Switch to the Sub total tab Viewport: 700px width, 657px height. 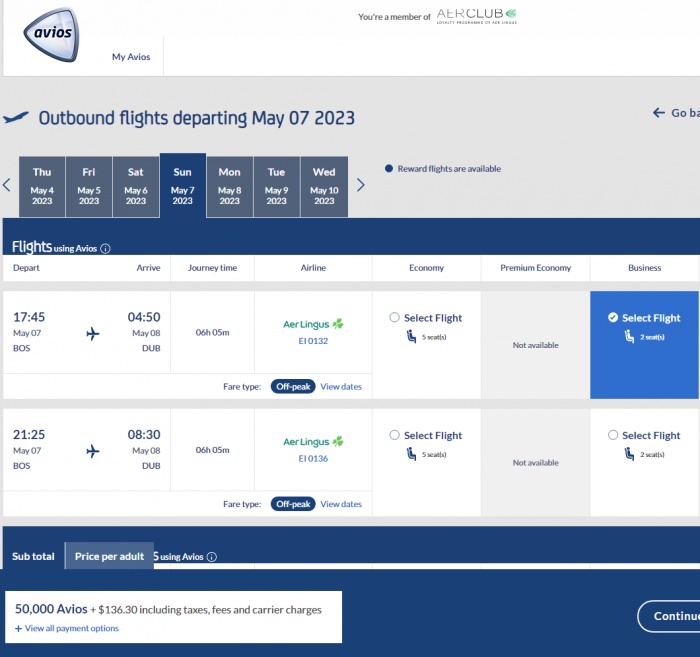coord(33,556)
